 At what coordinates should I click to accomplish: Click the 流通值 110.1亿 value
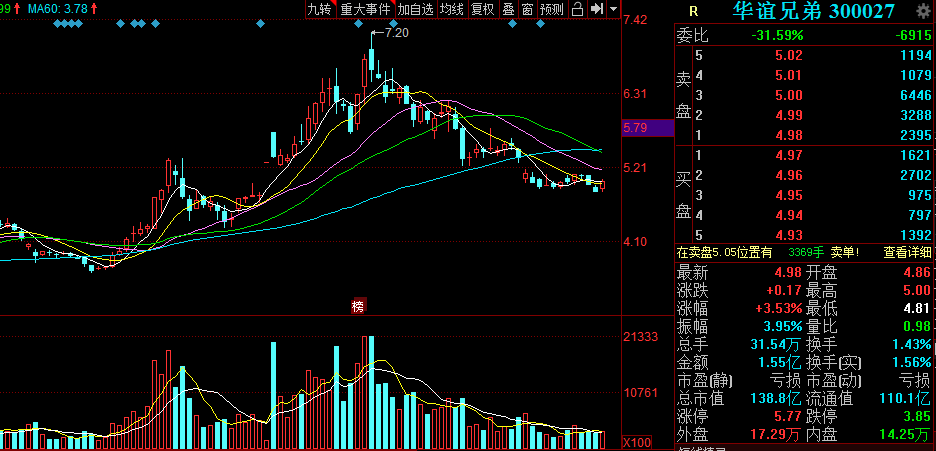(x=906, y=399)
